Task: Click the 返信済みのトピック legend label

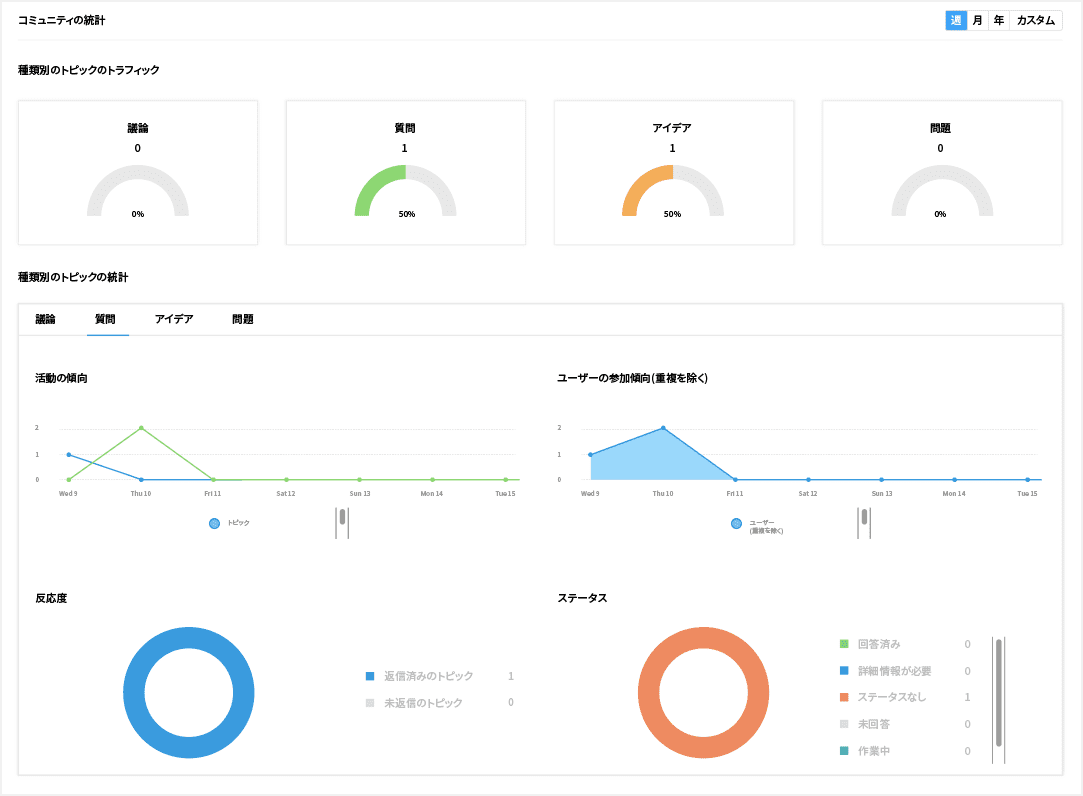Action: pos(428,676)
